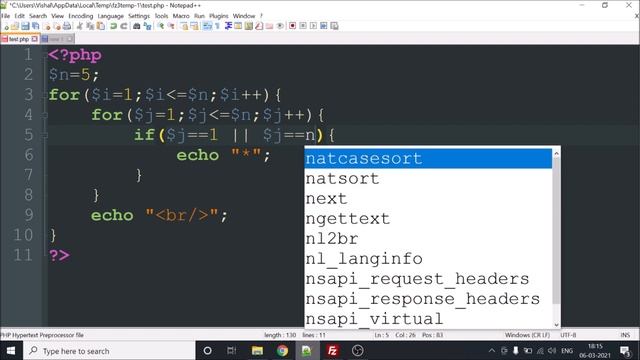Save the current recorded macro
The image size is (640, 360).
click(x=334, y=26)
